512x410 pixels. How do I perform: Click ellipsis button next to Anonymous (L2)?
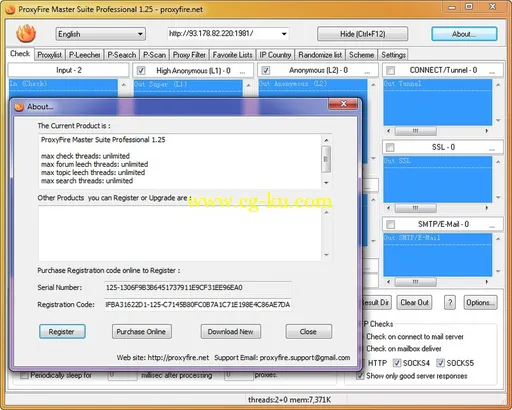coord(367,71)
